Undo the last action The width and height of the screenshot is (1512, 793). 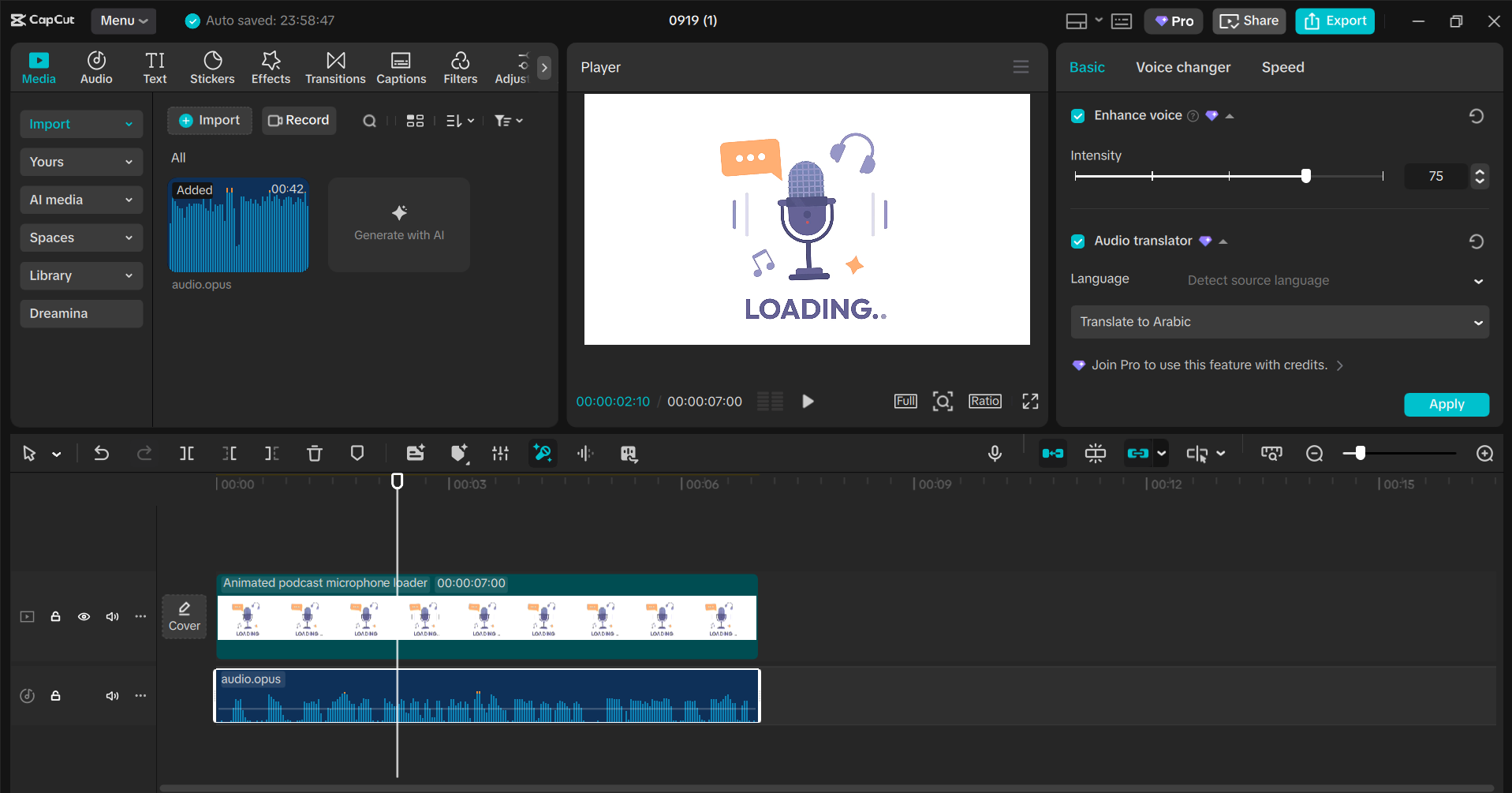click(x=102, y=453)
